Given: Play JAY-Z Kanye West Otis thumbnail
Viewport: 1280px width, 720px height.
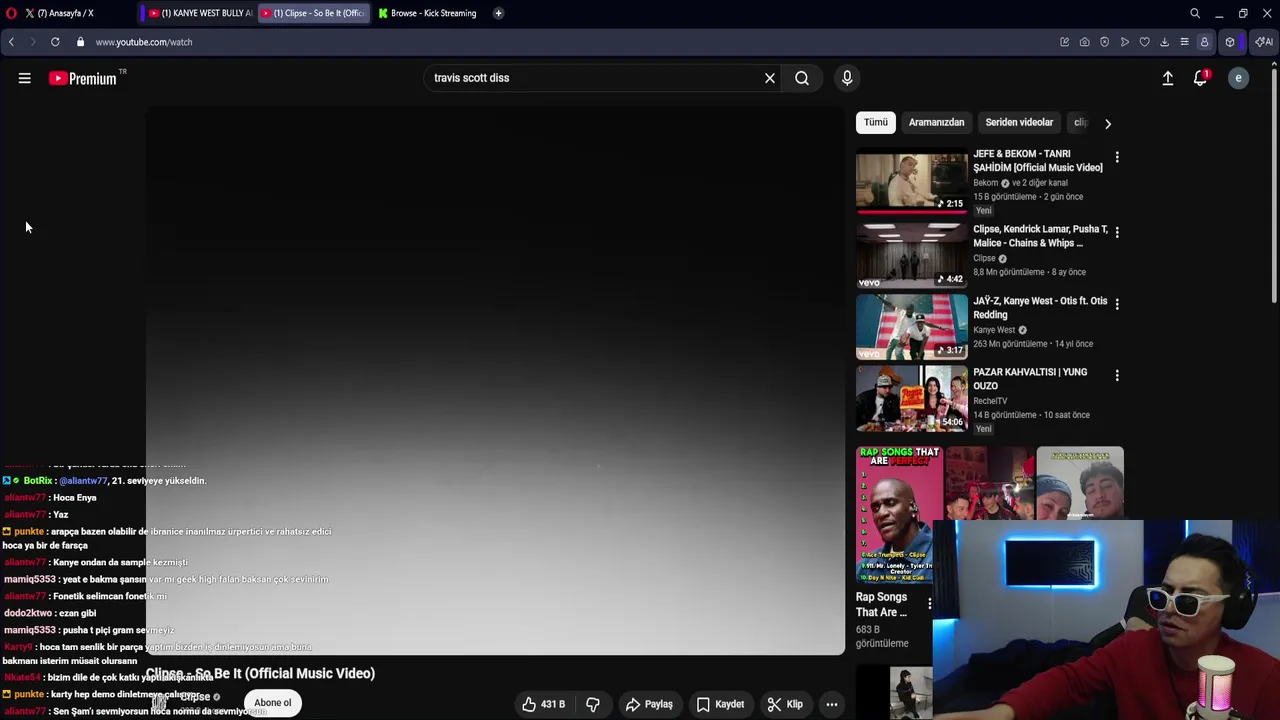Looking at the screenshot, I should pos(911,326).
